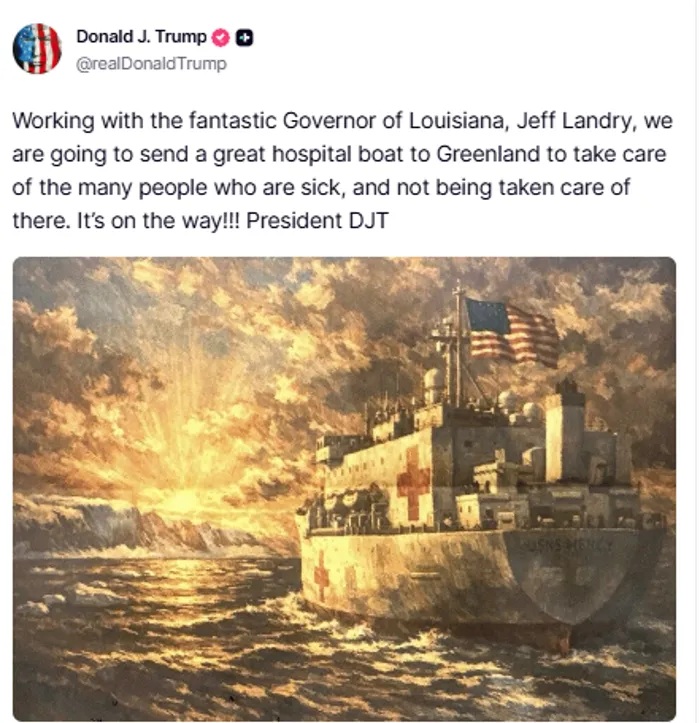
Task: Click the ship's mast in the painting
Action: click(x=457, y=346)
